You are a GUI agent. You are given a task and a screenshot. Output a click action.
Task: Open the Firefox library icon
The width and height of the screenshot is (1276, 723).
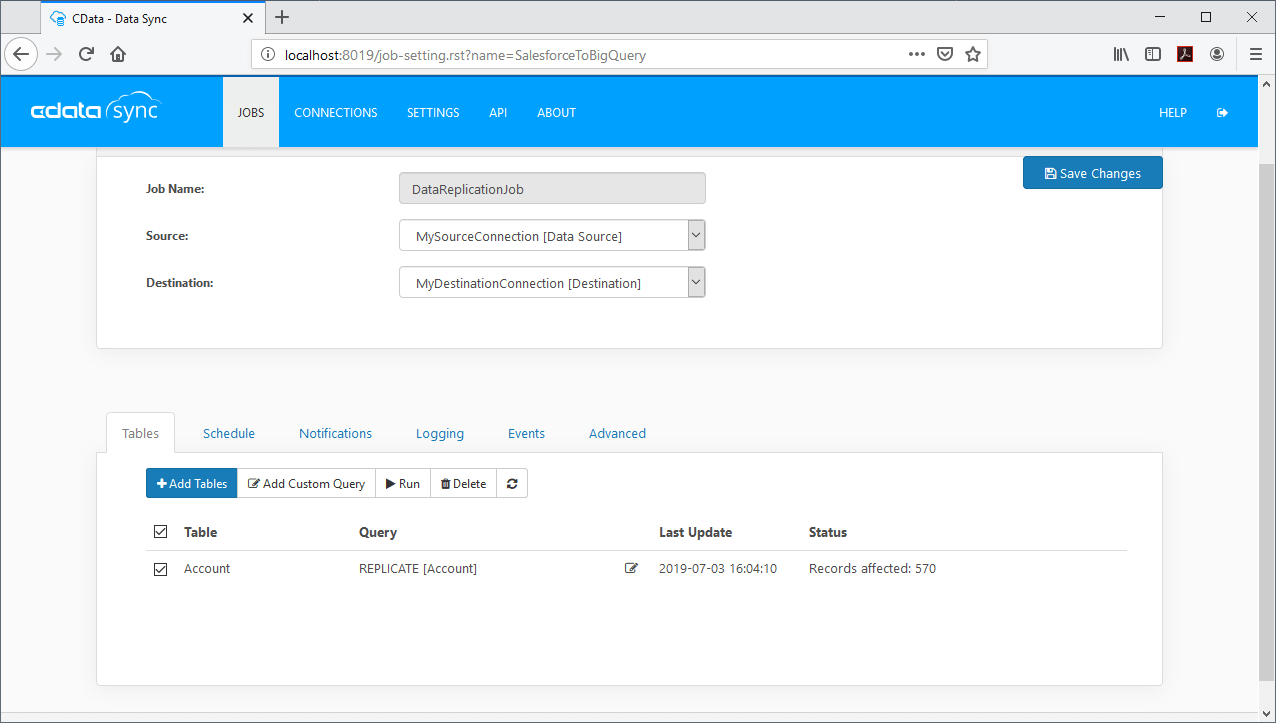point(1121,55)
